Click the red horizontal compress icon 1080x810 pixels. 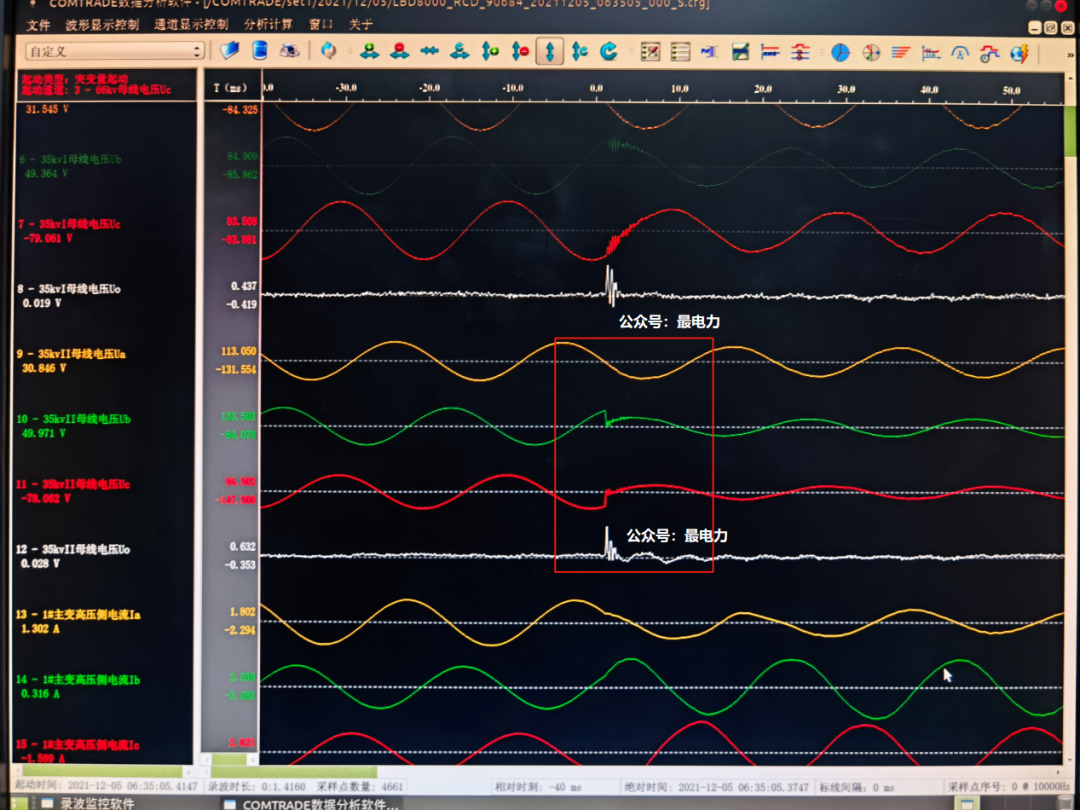click(x=399, y=51)
